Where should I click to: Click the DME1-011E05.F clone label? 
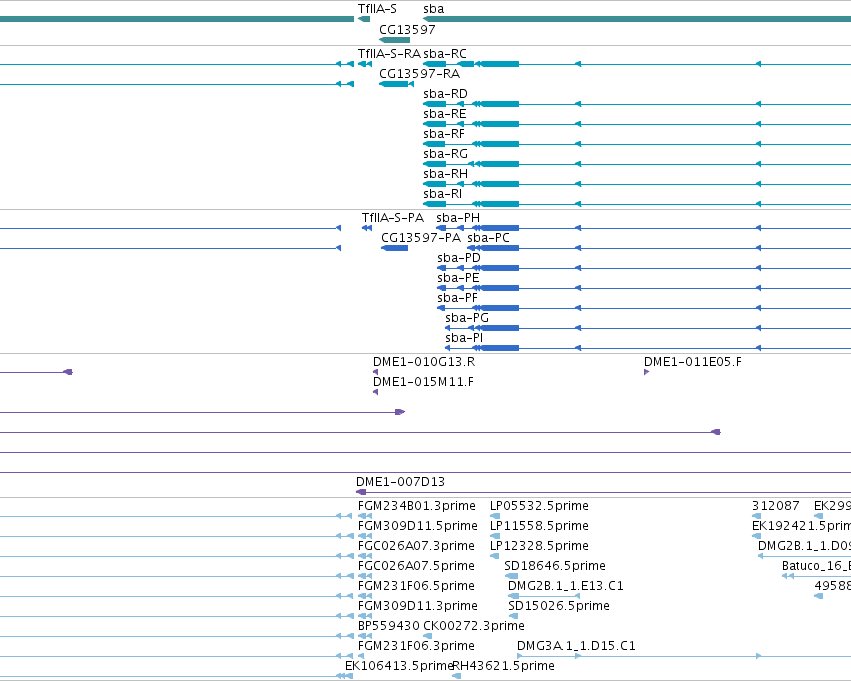pyautogui.click(x=693, y=362)
